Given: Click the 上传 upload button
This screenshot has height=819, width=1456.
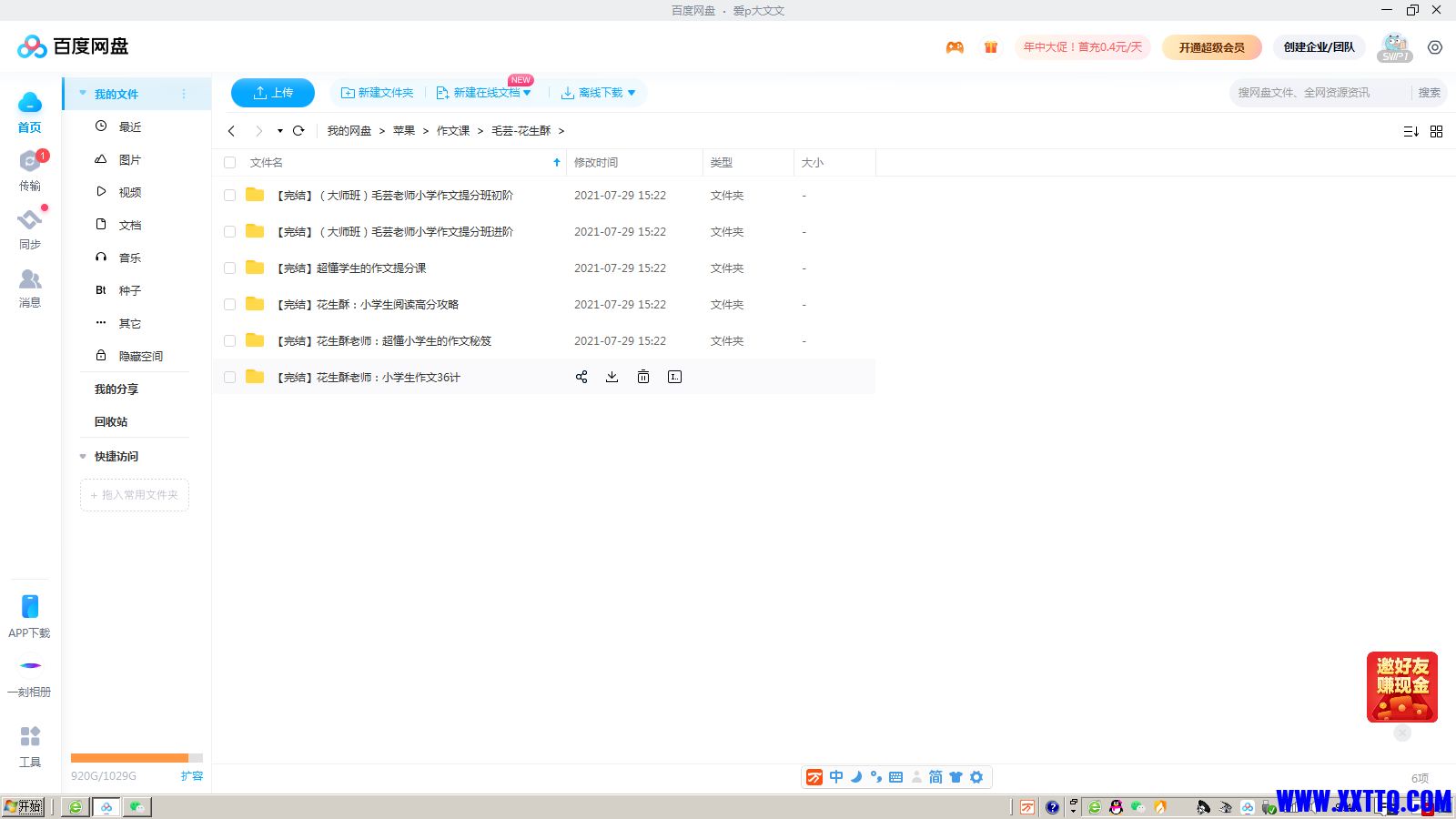Looking at the screenshot, I should (x=273, y=93).
